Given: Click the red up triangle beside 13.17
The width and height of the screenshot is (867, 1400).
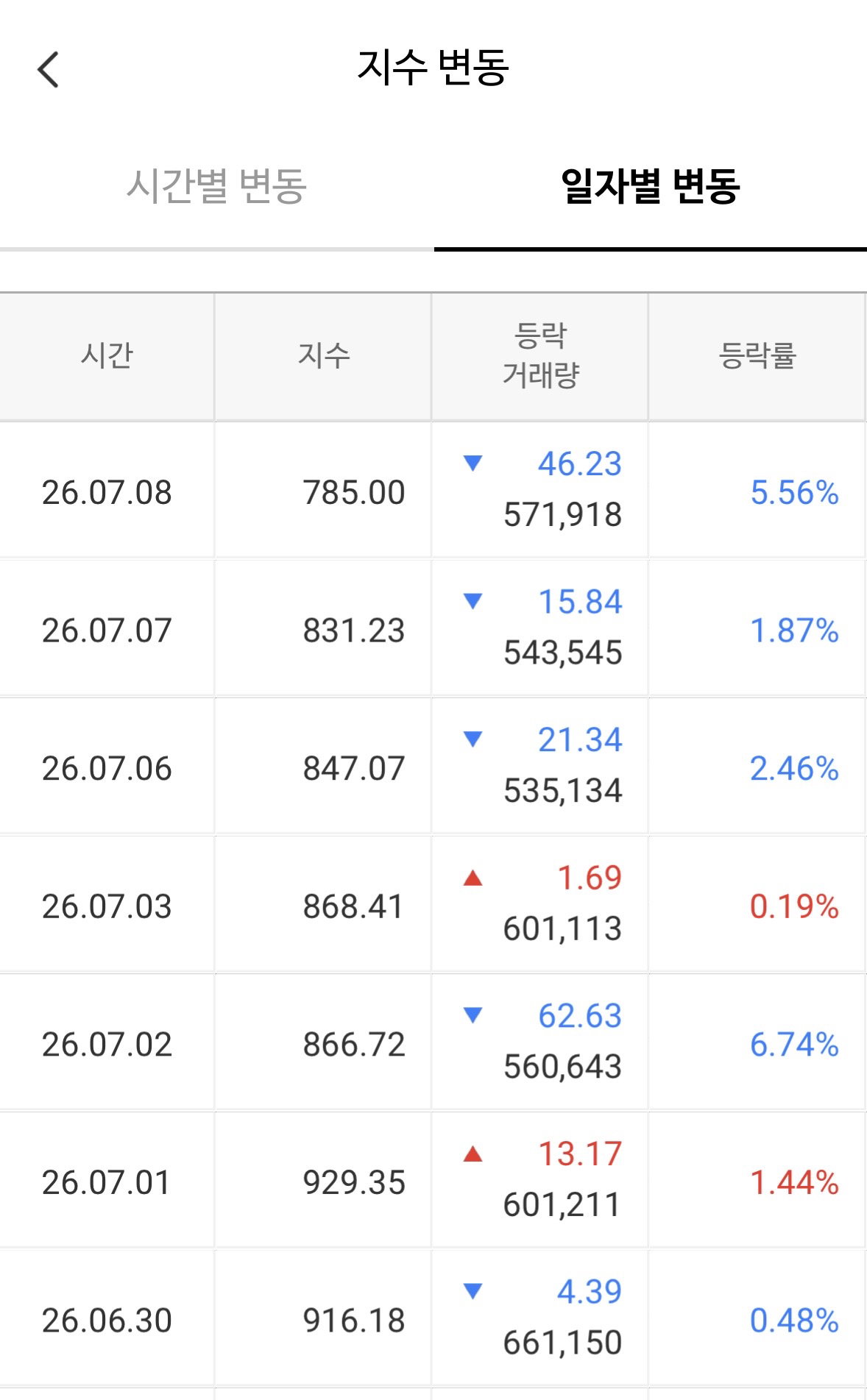Looking at the screenshot, I should [x=473, y=1154].
